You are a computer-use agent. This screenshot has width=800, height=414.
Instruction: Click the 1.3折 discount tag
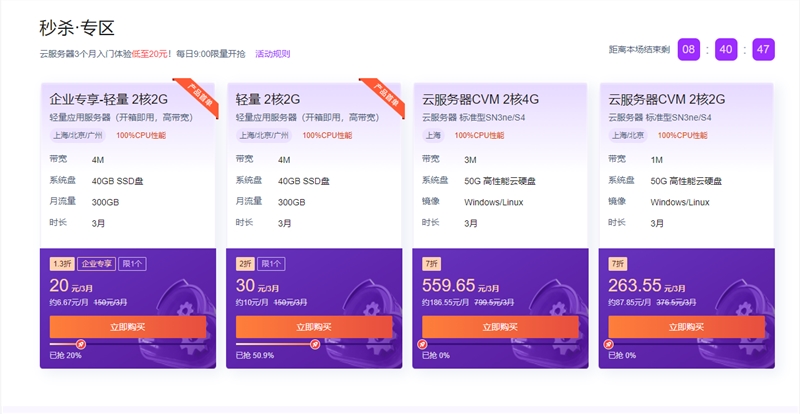62,264
